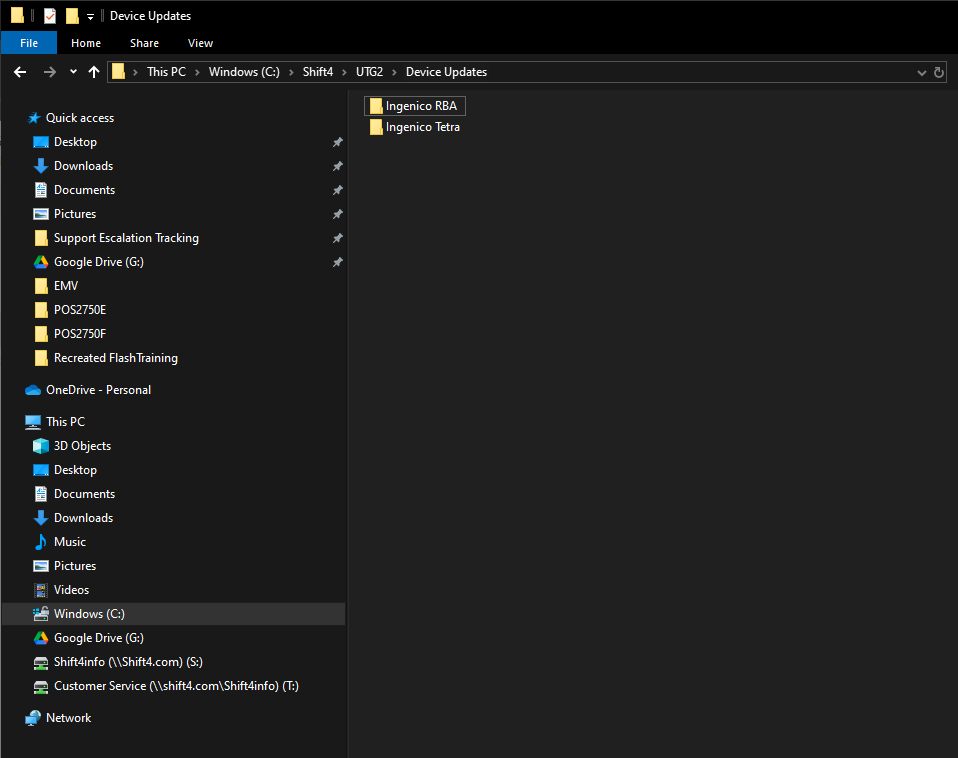The height and width of the screenshot is (758, 958).
Task: Select OneDrive - Personal in sidebar
Action: pyautogui.click(x=97, y=390)
